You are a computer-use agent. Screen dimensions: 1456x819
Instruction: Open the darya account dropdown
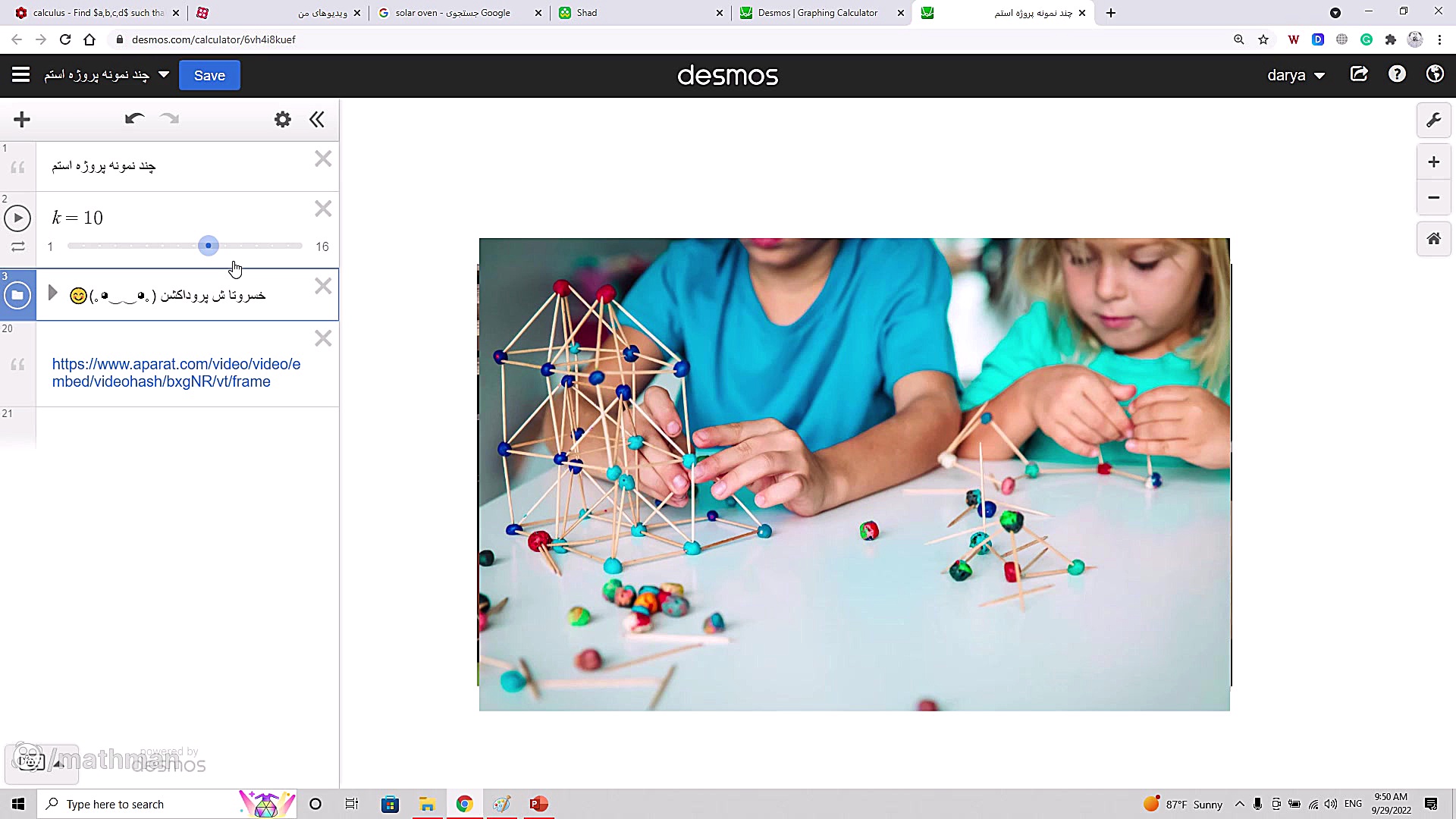pos(1295,75)
